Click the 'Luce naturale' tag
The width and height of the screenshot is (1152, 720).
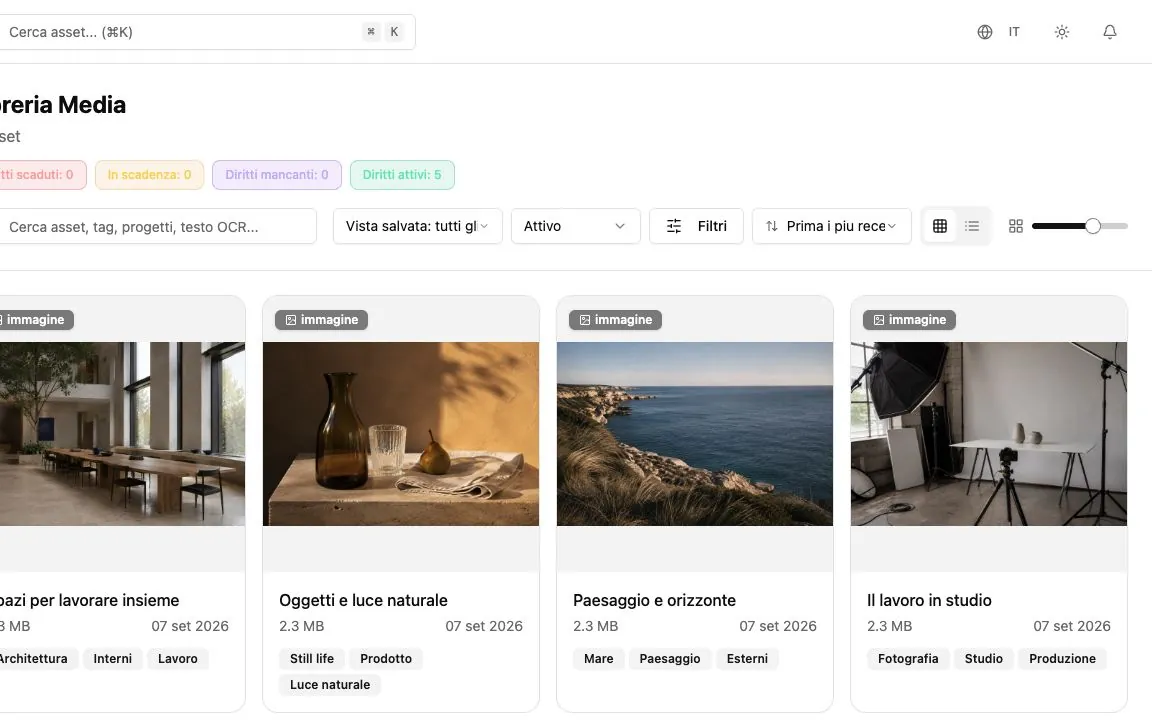330,685
